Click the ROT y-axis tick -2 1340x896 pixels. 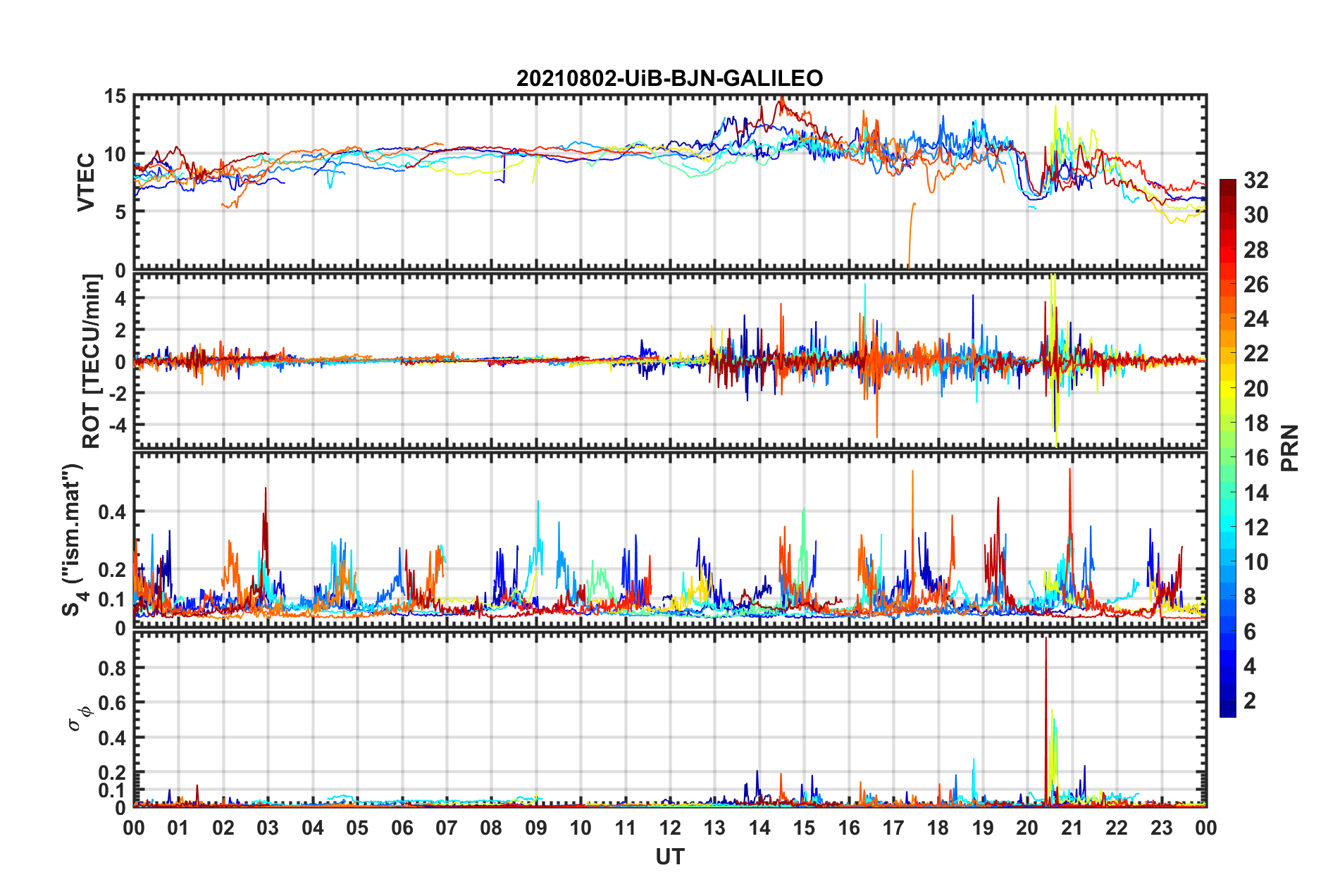click(x=117, y=394)
